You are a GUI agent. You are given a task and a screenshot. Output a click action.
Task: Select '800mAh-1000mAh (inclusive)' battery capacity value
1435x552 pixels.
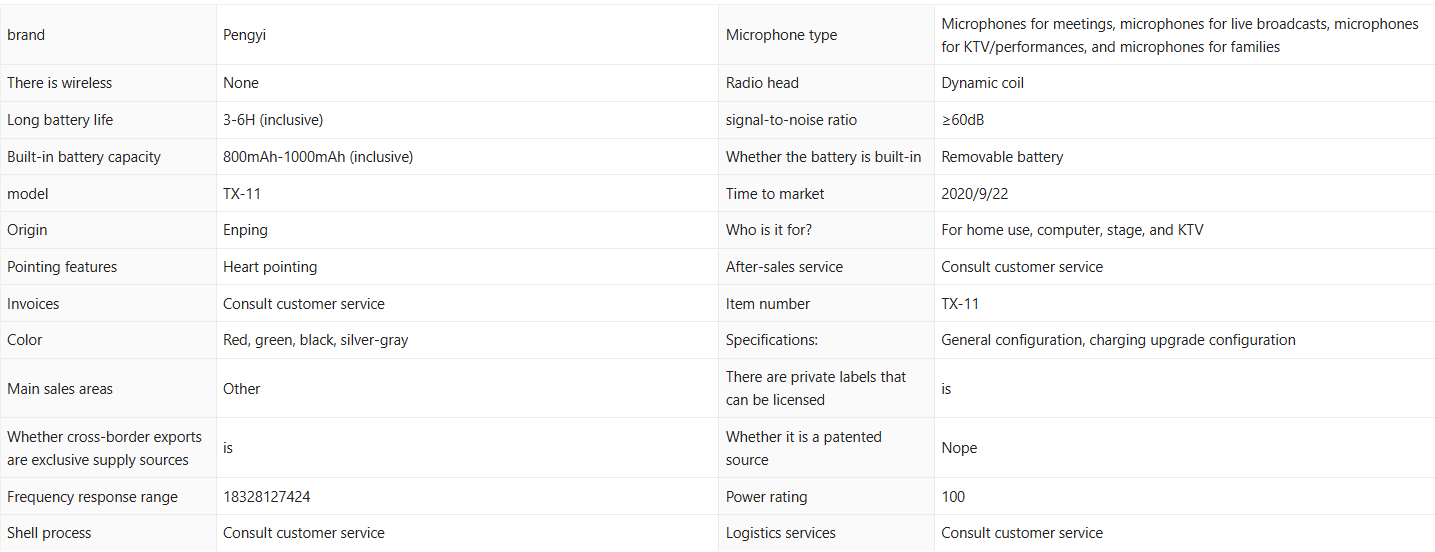point(318,157)
